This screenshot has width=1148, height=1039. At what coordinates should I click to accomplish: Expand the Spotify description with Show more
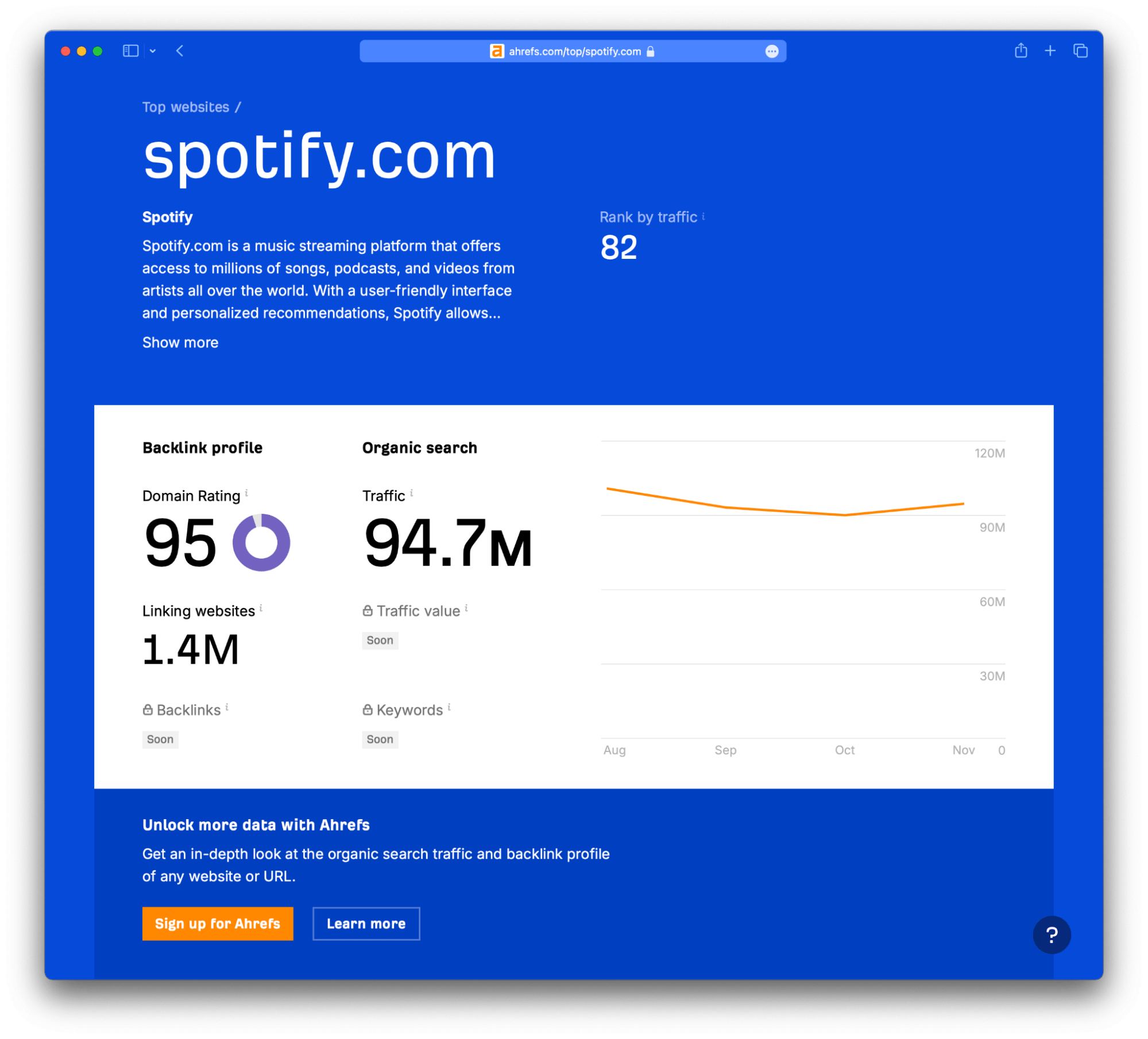[180, 342]
